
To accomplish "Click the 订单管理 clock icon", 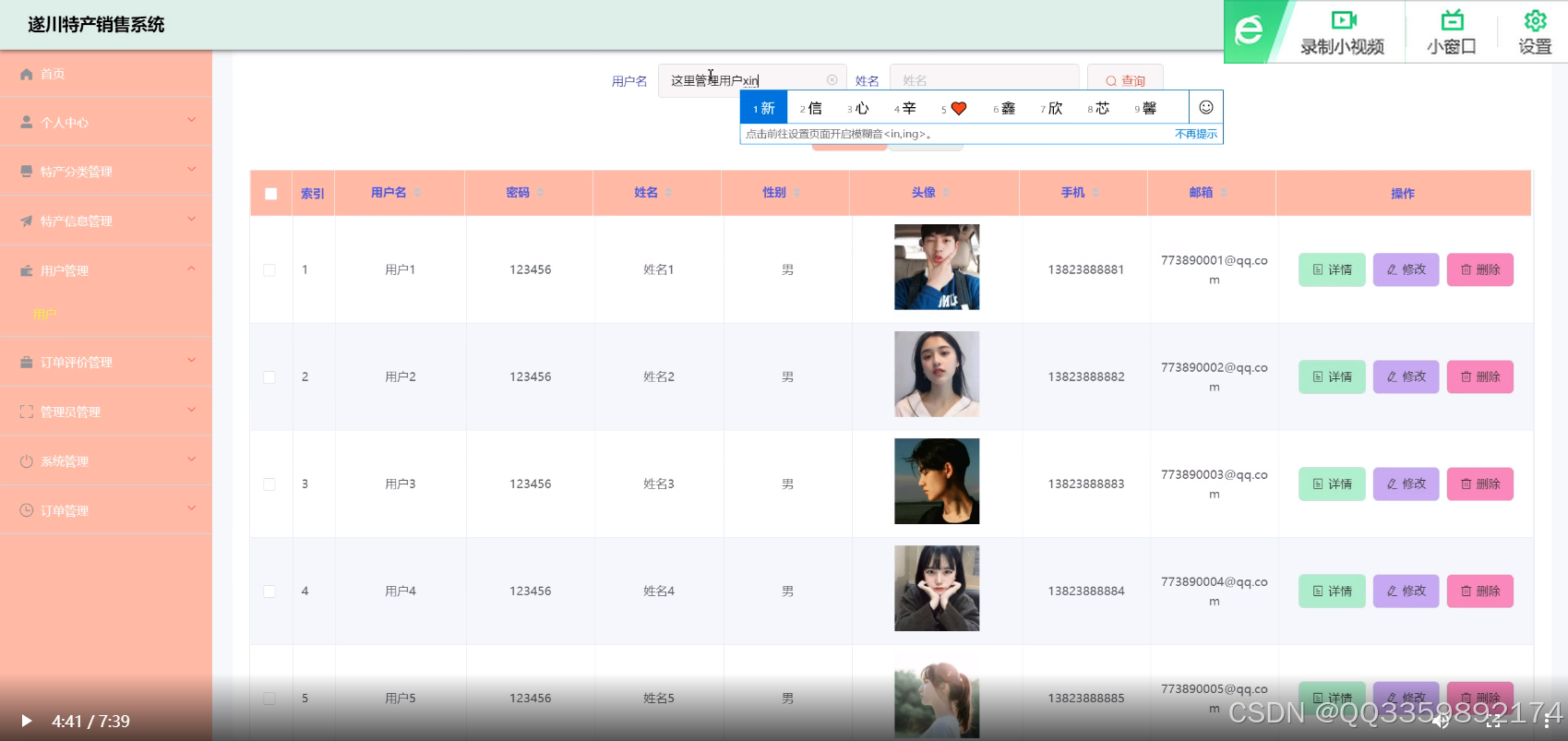I will [27, 510].
